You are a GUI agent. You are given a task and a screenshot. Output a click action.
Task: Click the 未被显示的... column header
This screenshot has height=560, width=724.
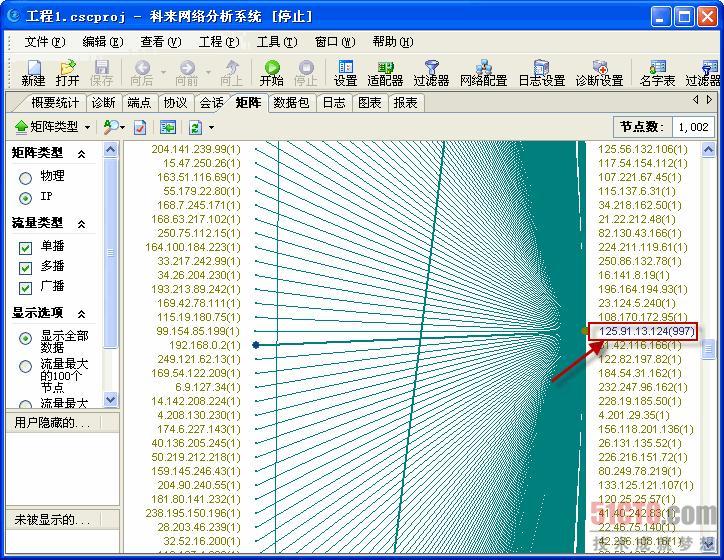53,520
